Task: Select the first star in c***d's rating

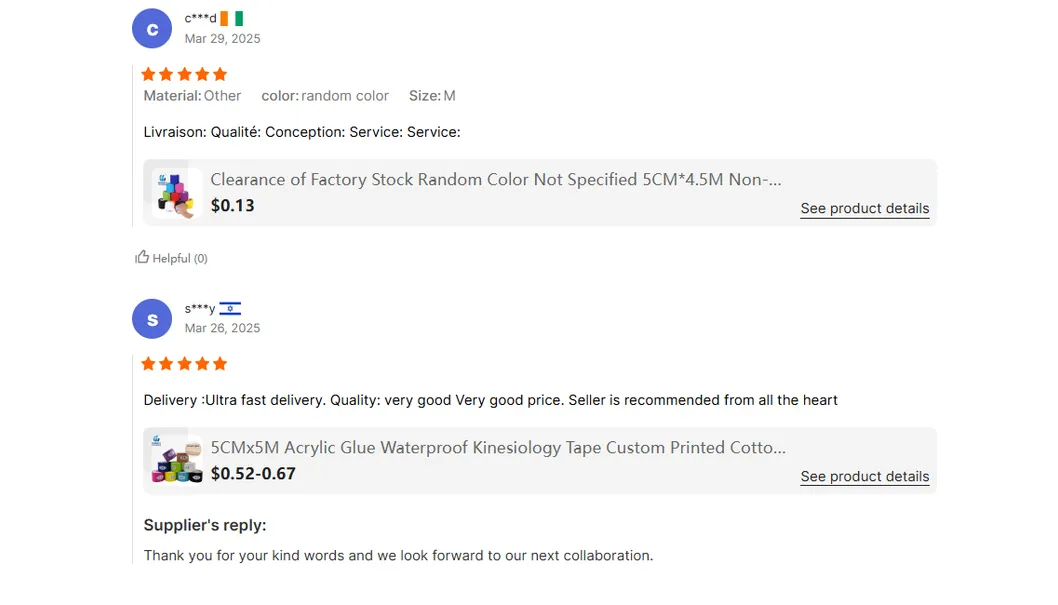Action: [x=147, y=73]
